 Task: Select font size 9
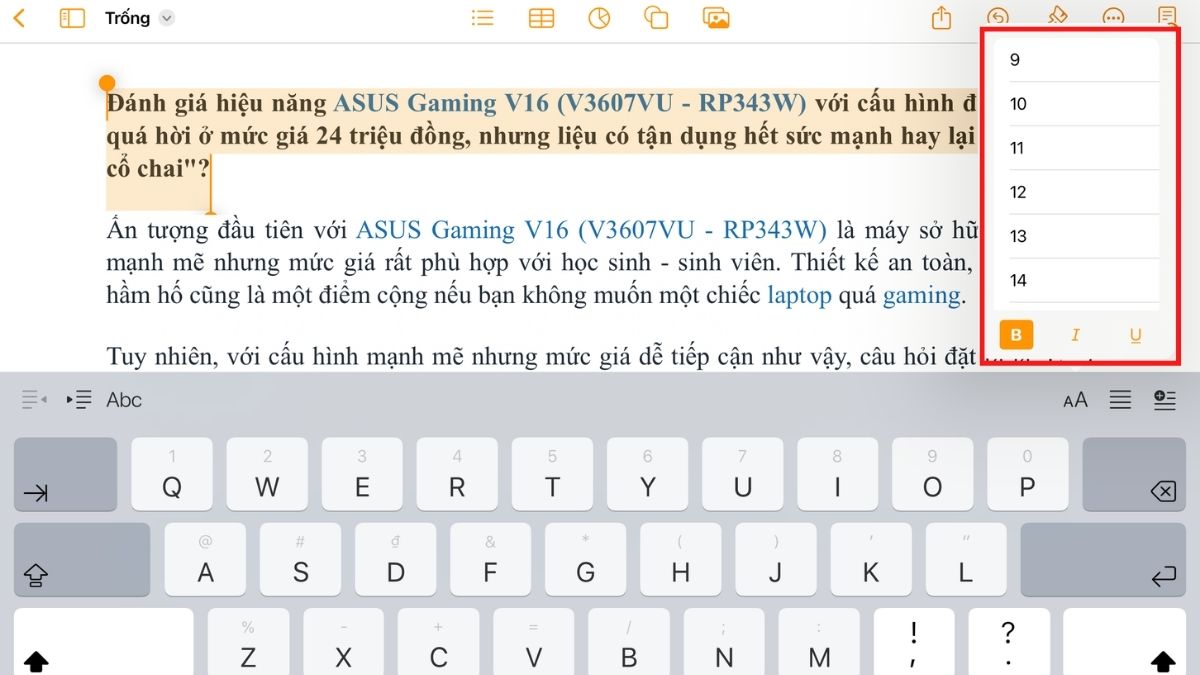(x=1084, y=60)
